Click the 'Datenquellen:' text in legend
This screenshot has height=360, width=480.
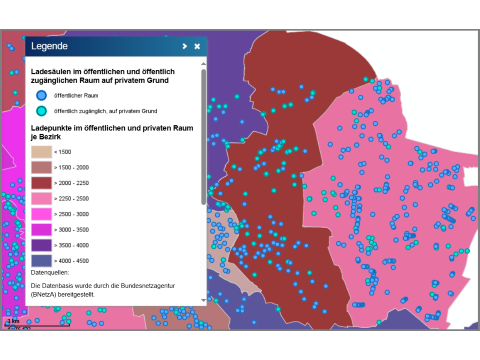tap(50, 273)
